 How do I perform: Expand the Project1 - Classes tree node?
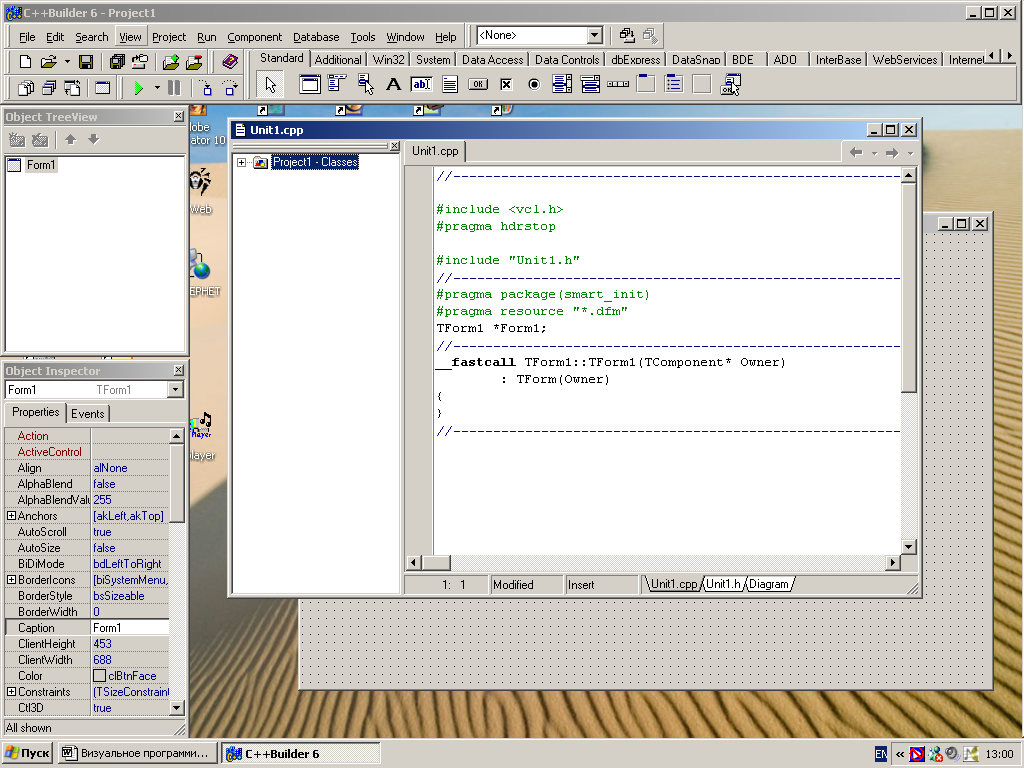click(x=242, y=162)
